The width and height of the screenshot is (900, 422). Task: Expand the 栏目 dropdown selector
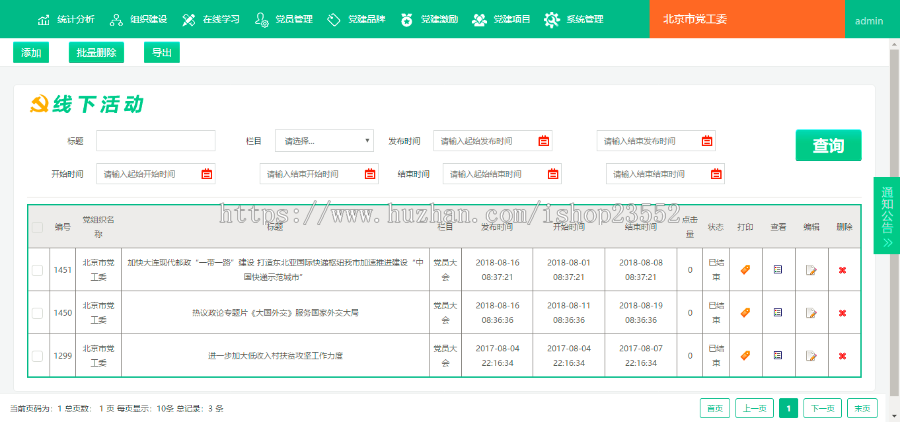pos(325,141)
